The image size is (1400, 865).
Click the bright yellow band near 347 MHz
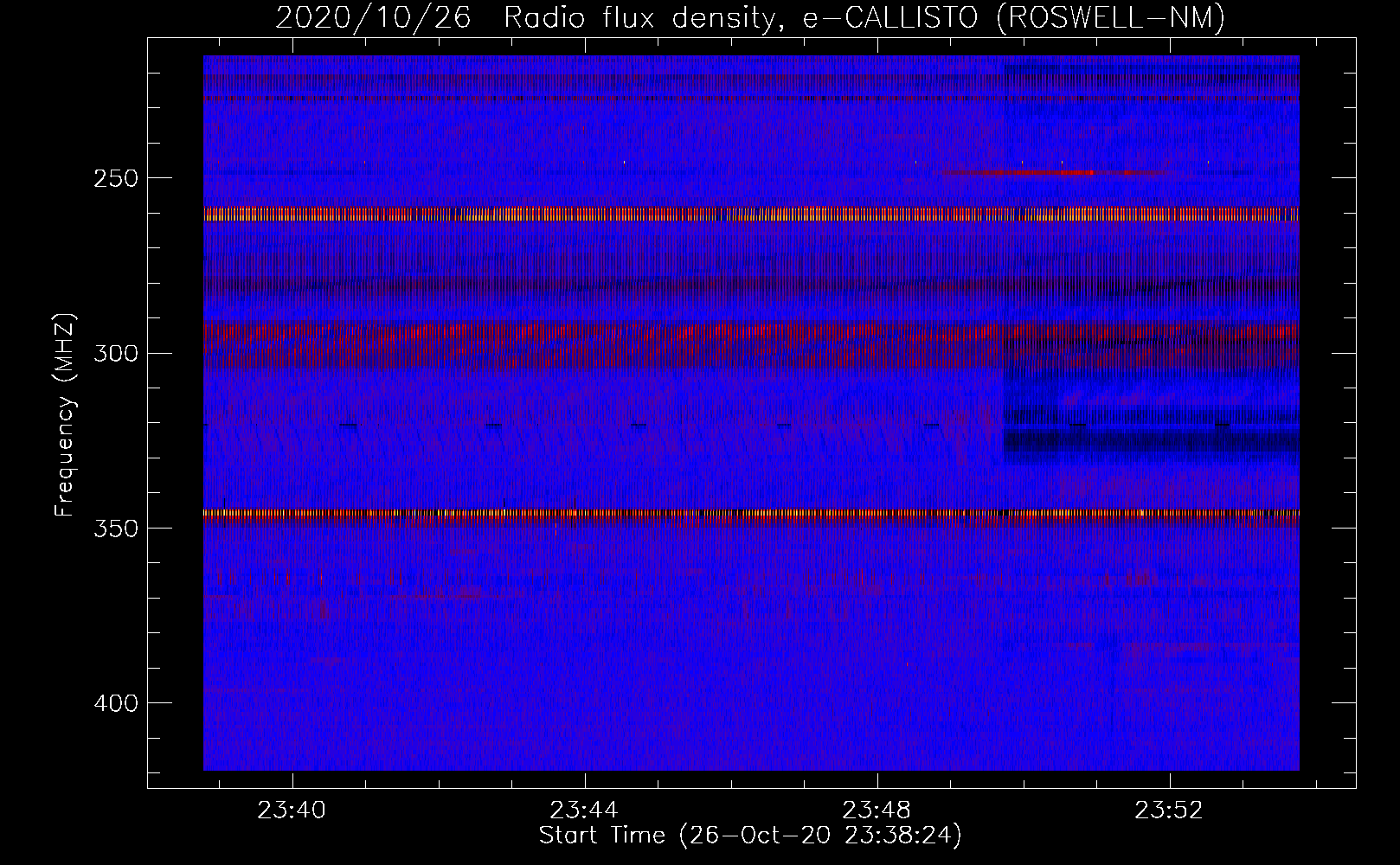click(x=751, y=514)
